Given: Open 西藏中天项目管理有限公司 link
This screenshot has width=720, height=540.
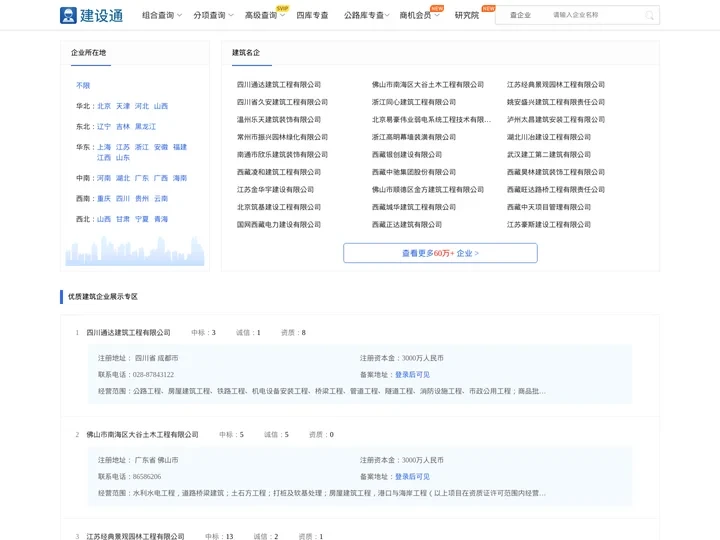Looking at the screenshot, I should (x=549, y=207).
